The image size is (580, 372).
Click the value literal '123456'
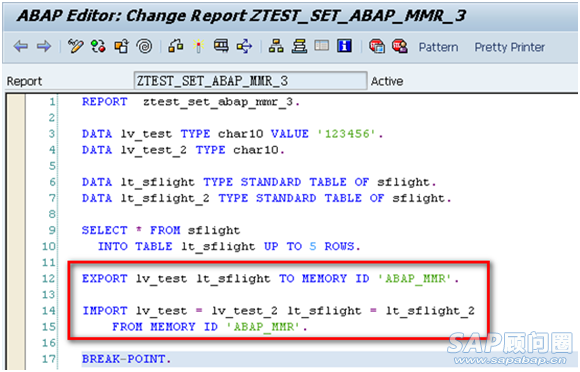click(x=347, y=134)
